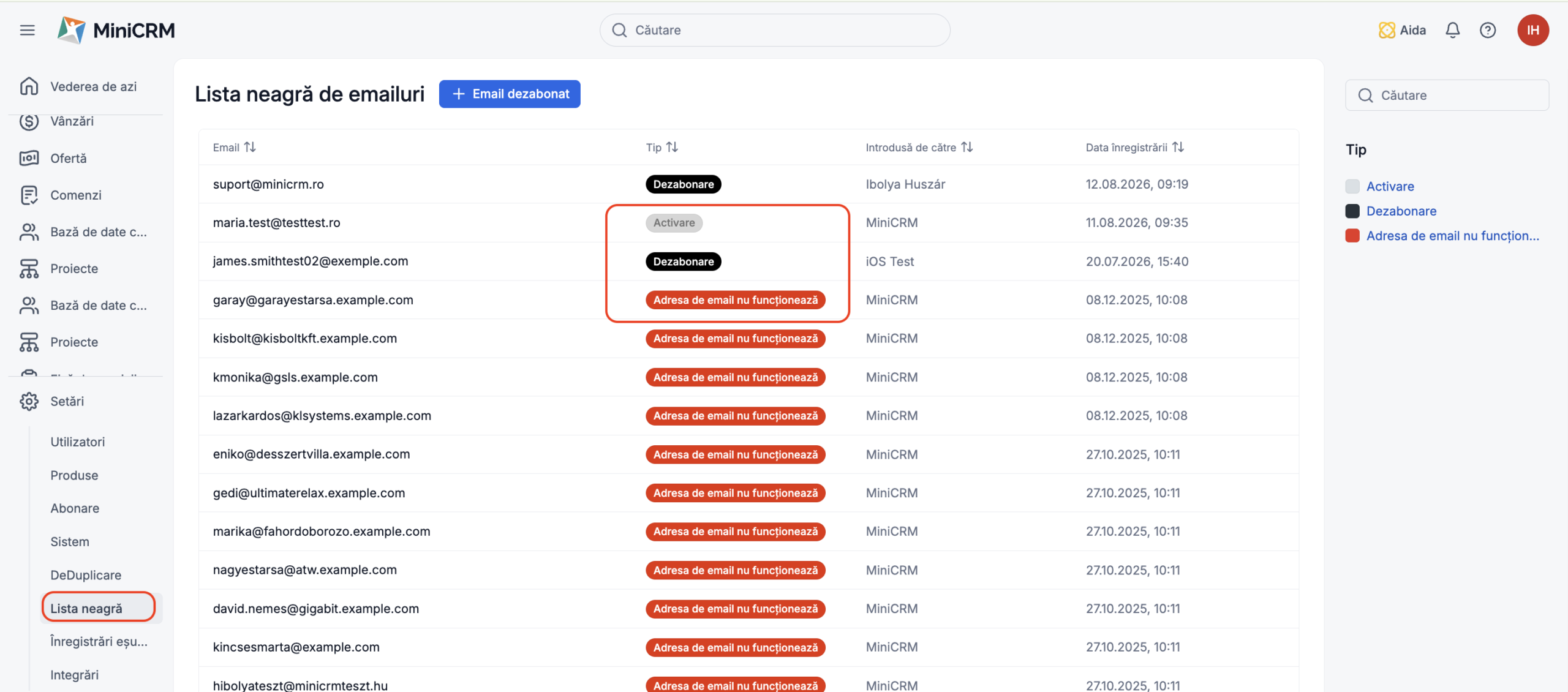Open the help question mark icon
1568x692 pixels.
pos(1488,30)
